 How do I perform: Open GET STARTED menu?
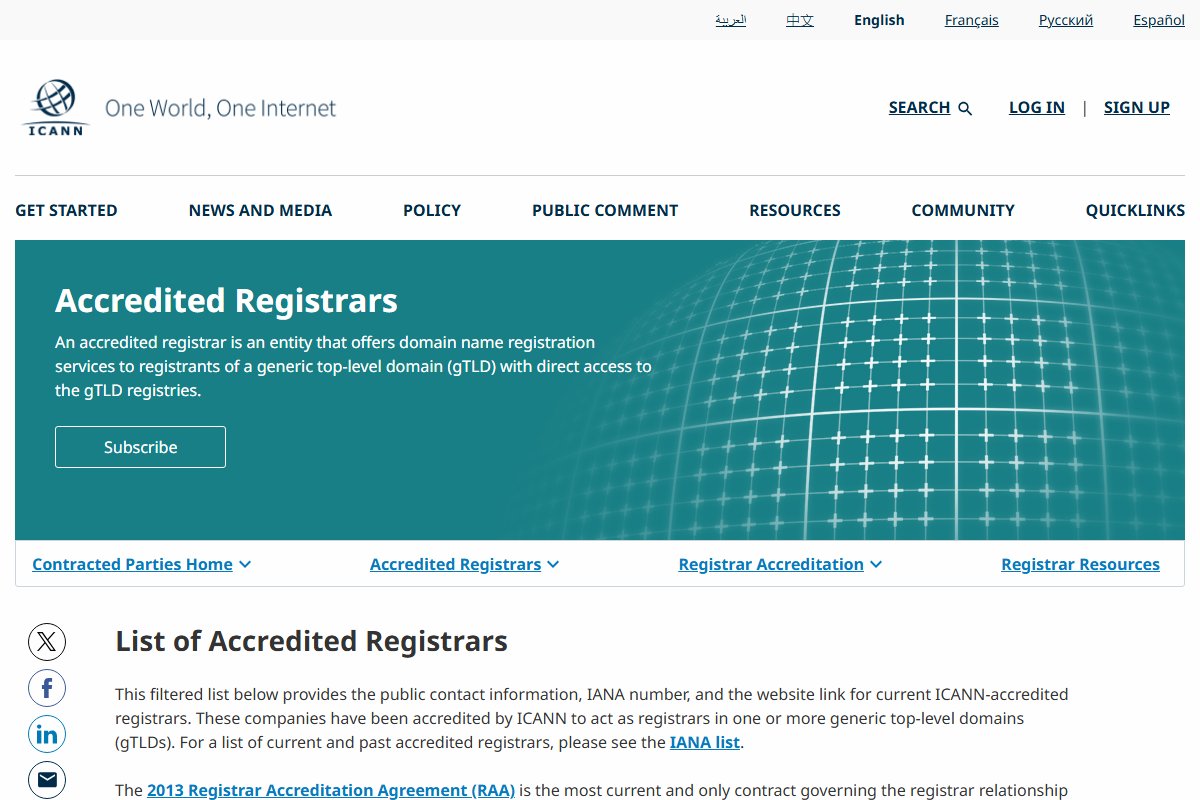[66, 210]
